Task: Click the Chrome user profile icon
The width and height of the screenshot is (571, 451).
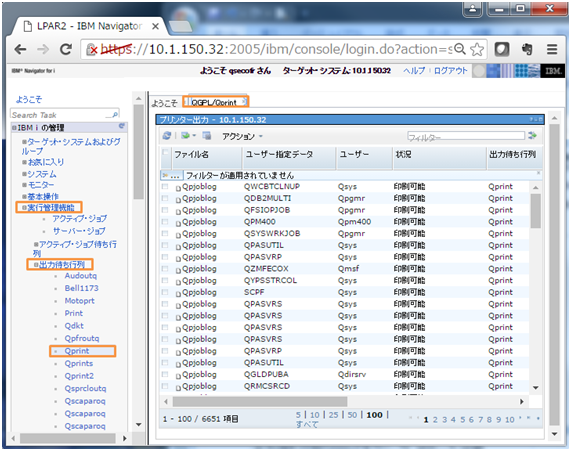Action: tap(473, 9)
